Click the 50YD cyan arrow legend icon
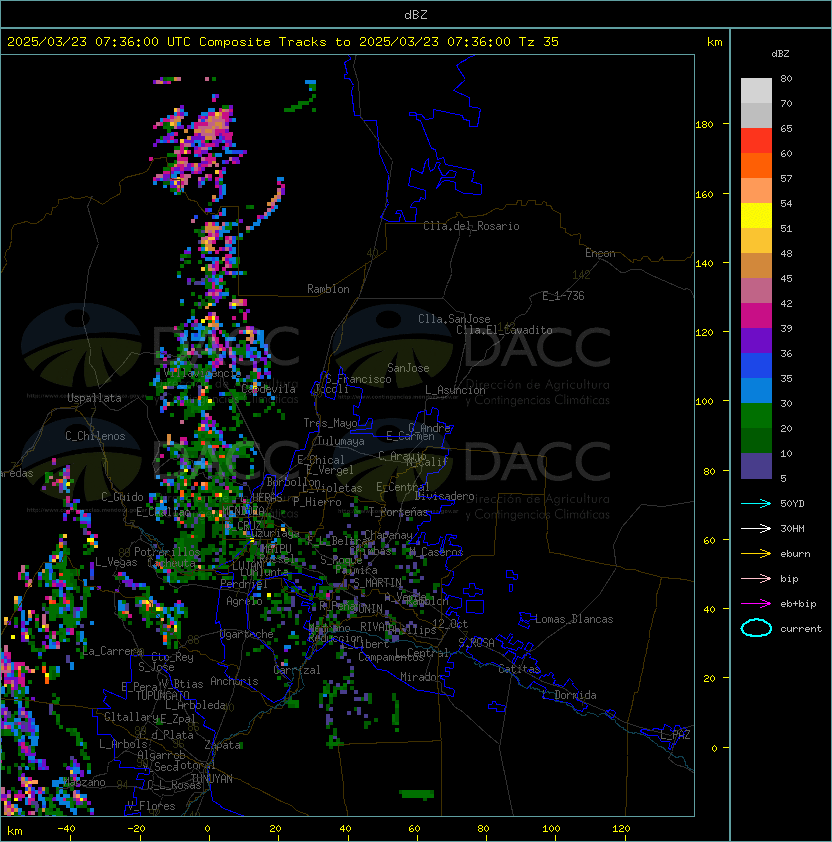This screenshot has width=832, height=842. click(x=756, y=504)
